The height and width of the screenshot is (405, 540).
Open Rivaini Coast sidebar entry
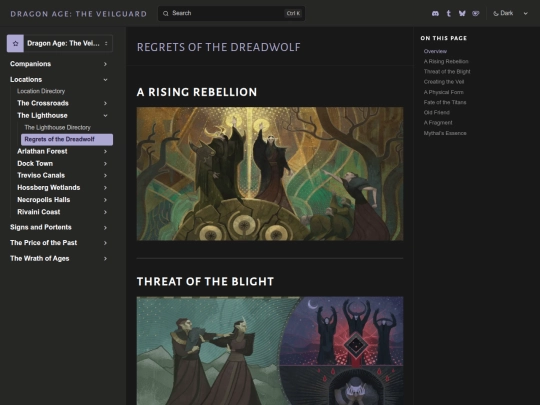pyautogui.click(x=39, y=212)
